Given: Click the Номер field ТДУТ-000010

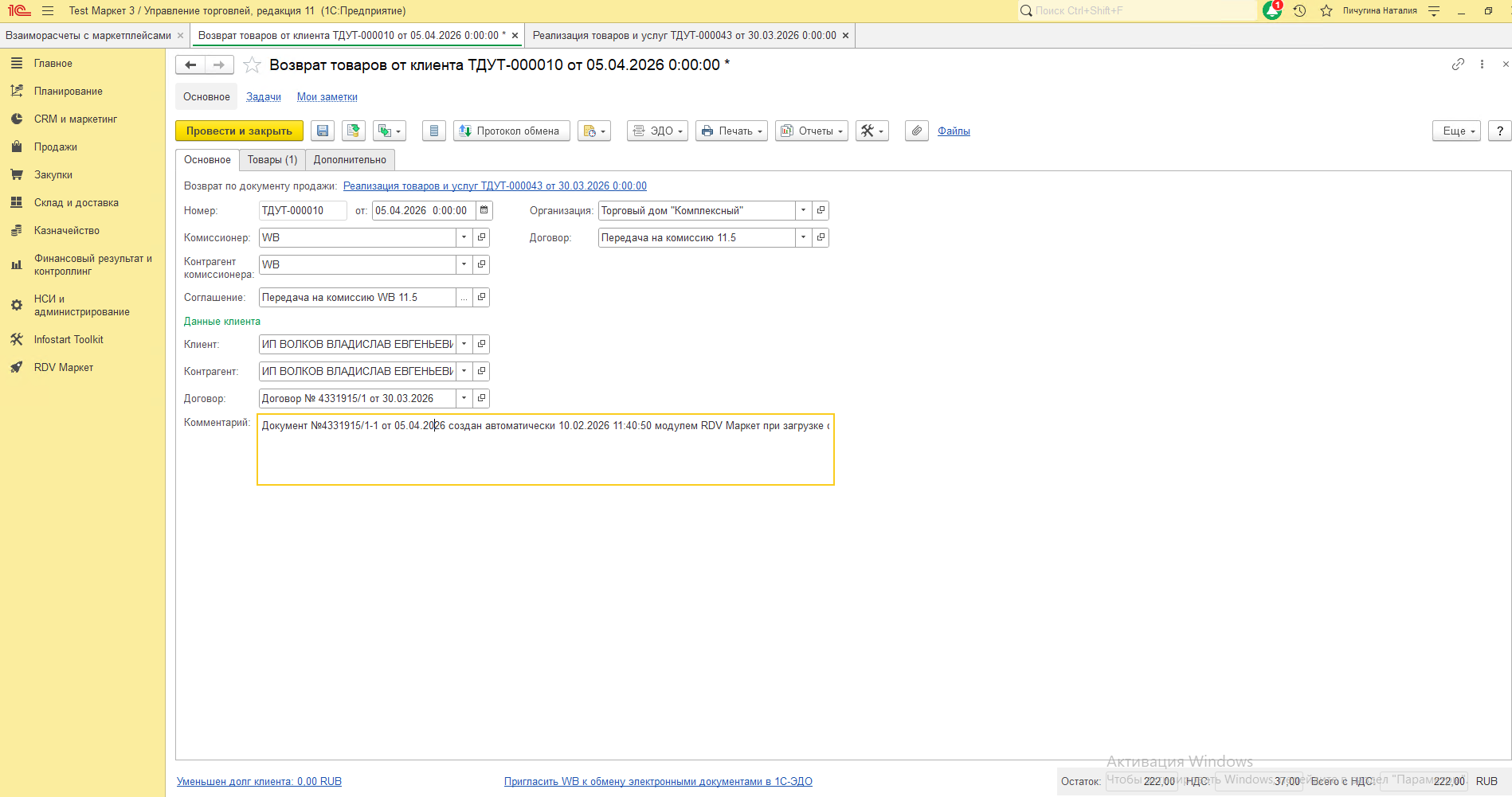Looking at the screenshot, I should click(303, 210).
